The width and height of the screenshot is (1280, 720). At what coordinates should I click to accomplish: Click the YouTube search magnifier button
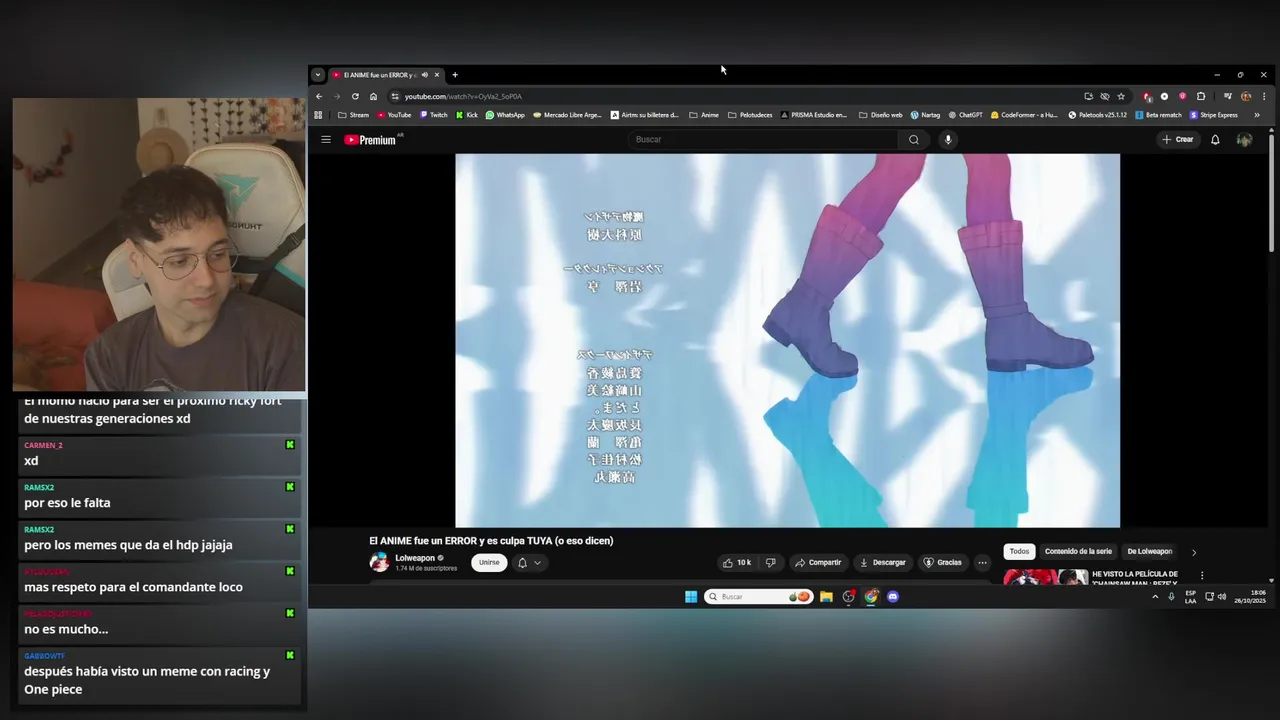click(x=913, y=139)
